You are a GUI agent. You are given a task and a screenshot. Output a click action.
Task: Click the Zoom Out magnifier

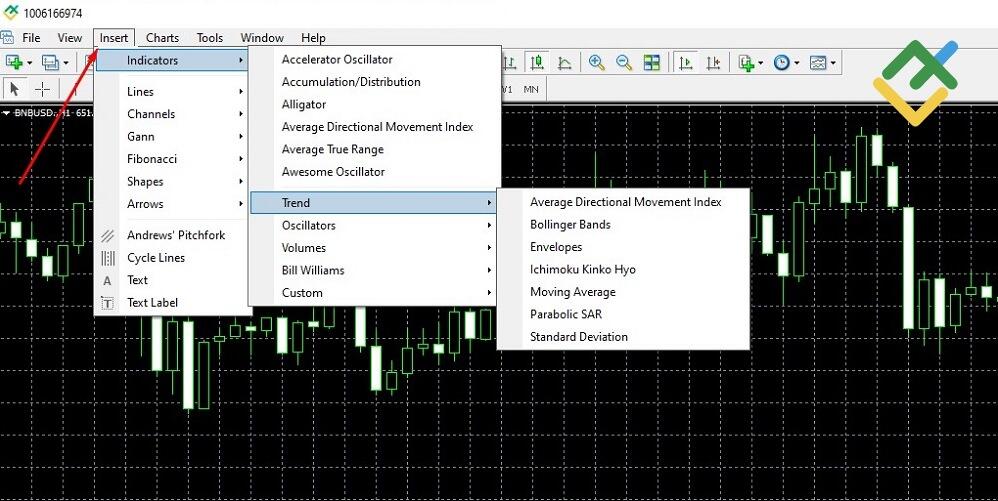[x=624, y=62]
